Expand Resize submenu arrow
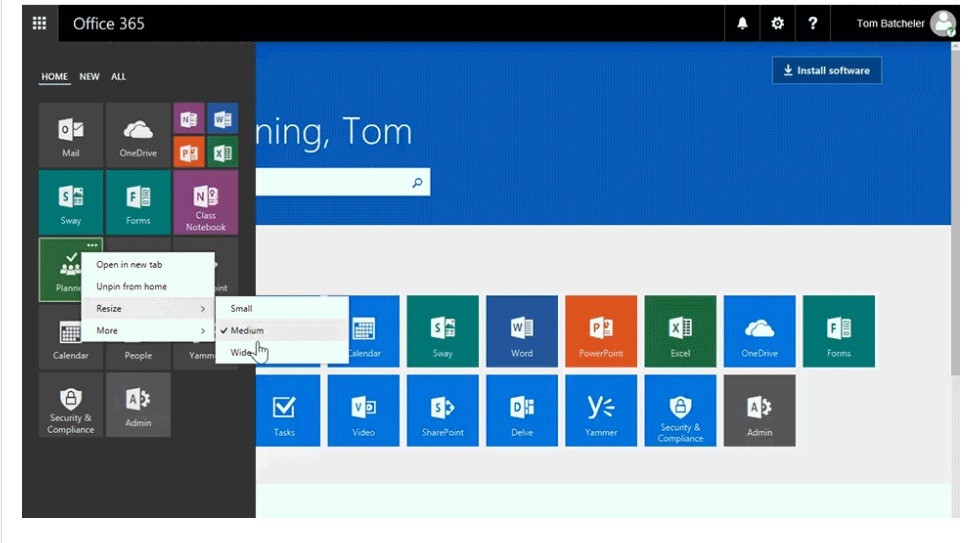 pyautogui.click(x=202, y=308)
